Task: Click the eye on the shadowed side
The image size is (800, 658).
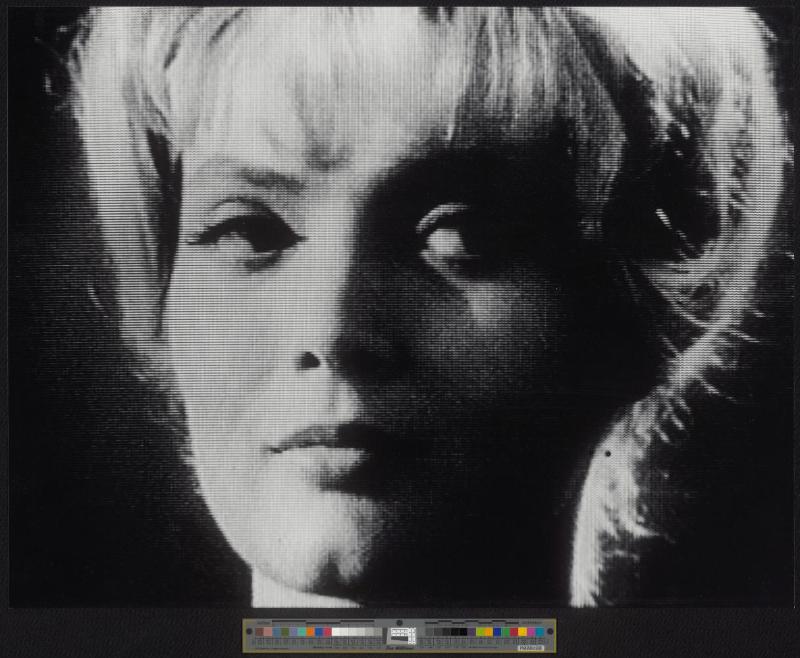Action: (x=444, y=238)
